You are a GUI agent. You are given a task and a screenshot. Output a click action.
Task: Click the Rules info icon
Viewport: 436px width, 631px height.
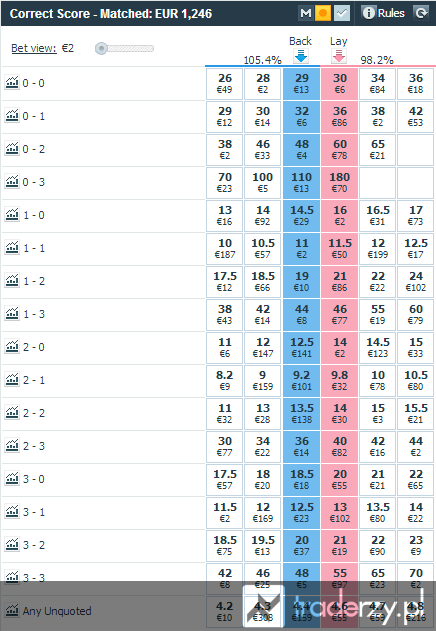(368, 13)
